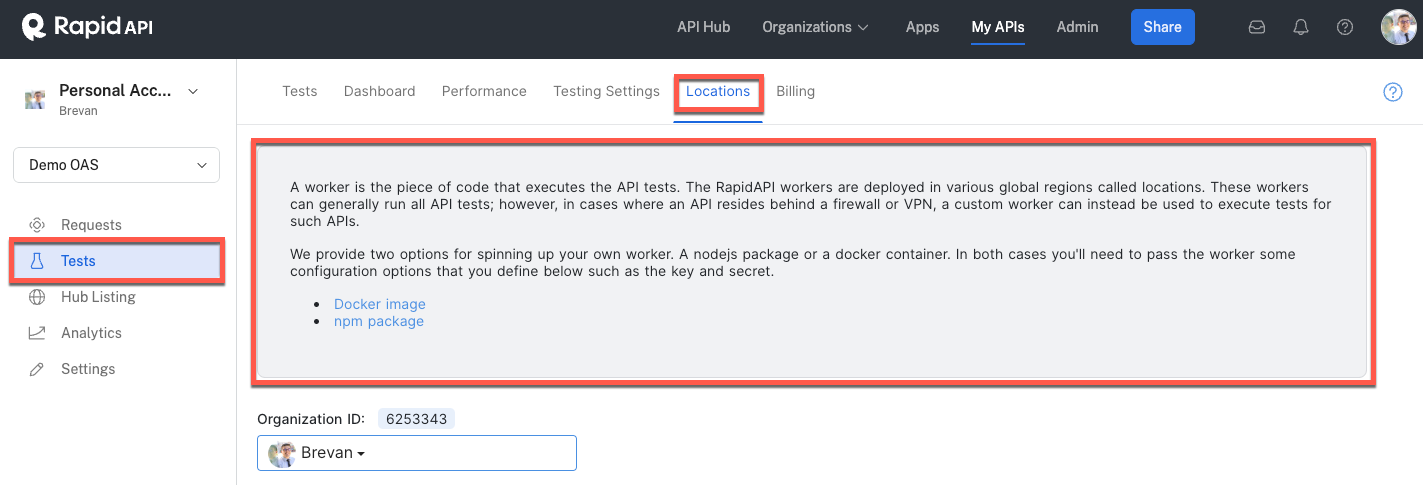Go to API Hub
Image resolution: width=1423 pixels, height=485 pixels.
coord(704,27)
